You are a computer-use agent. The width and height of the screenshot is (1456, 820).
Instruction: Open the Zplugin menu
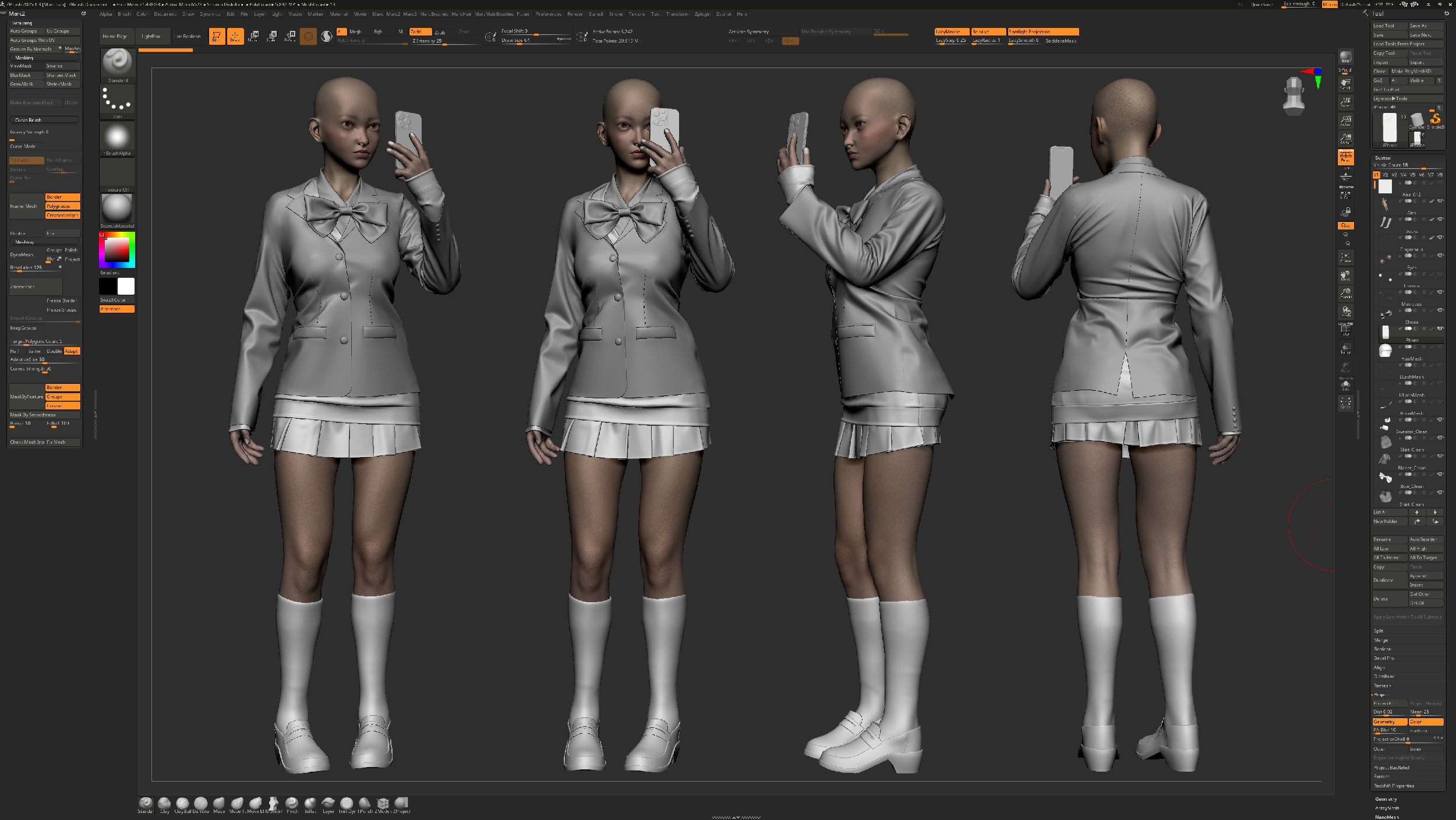tap(702, 14)
